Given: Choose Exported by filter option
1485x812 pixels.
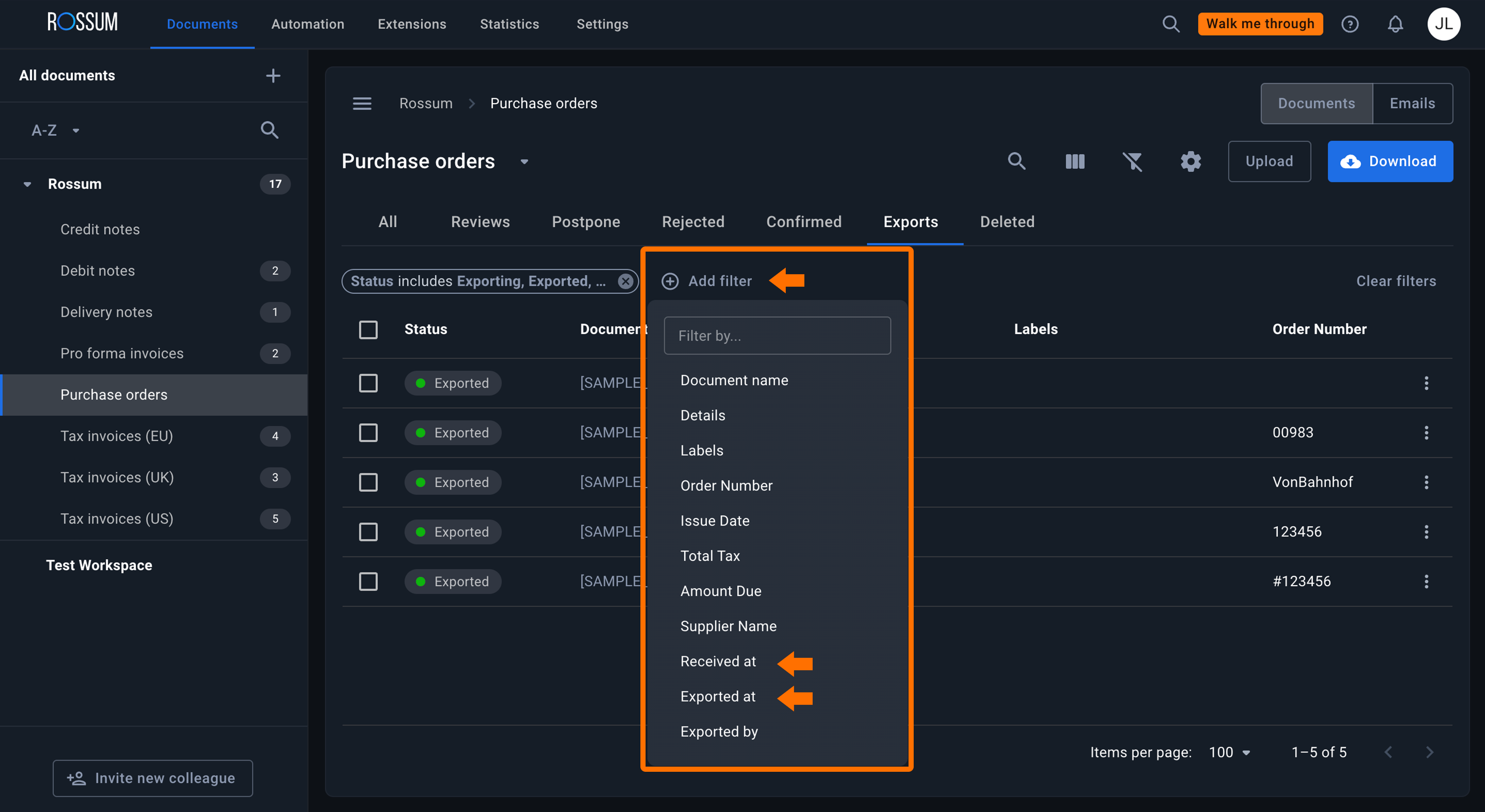Looking at the screenshot, I should pos(719,732).
